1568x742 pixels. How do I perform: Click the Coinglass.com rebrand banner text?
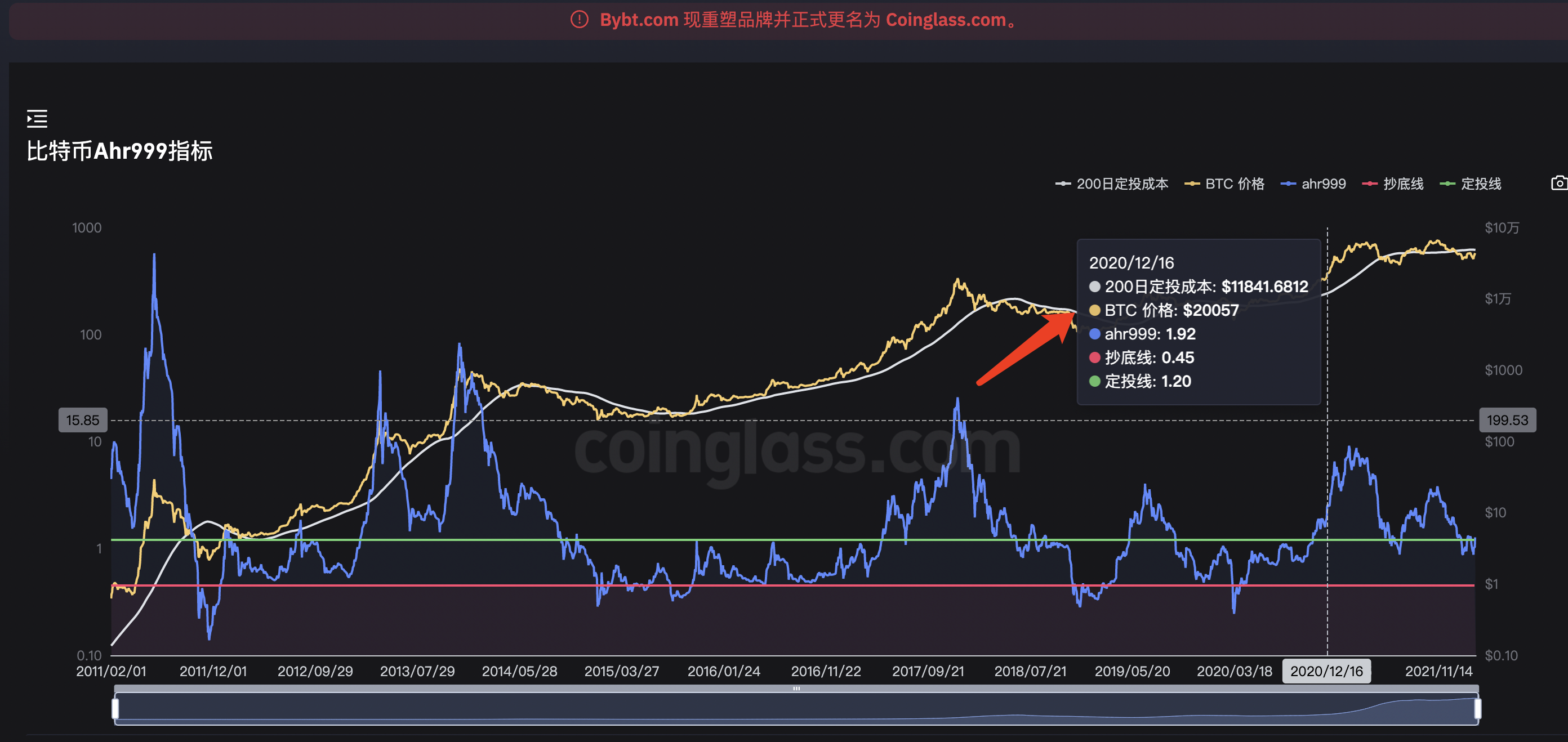point(804,20)
